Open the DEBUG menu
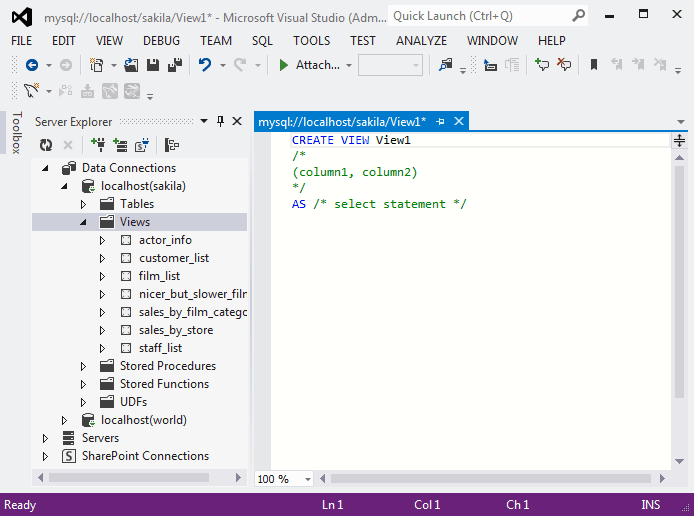Screen dimensions: 694x516 coord(161,41)
